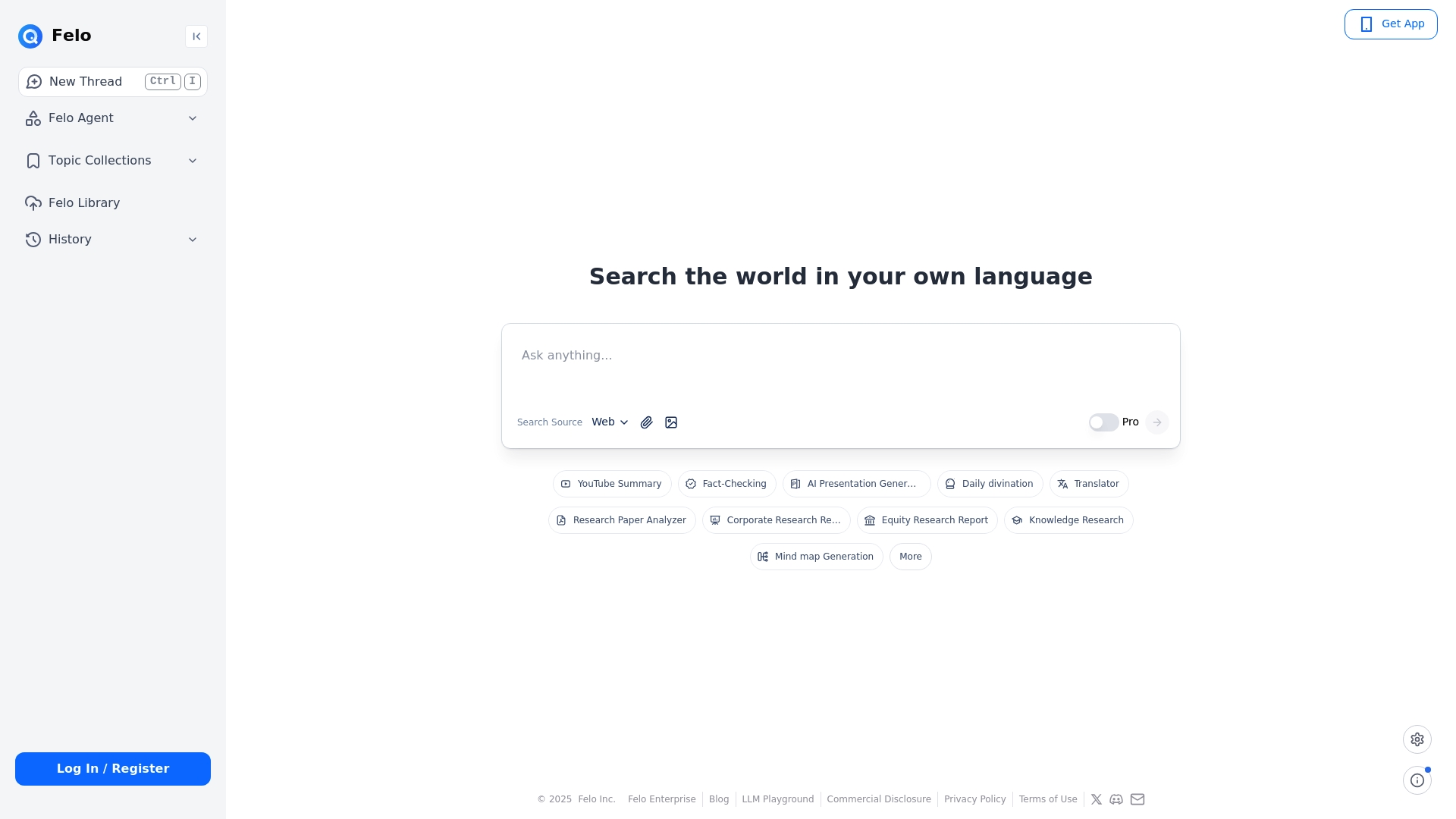
Task: Open the Discord footer icon
Action: pyautogui.click(x=1116, y=799)
